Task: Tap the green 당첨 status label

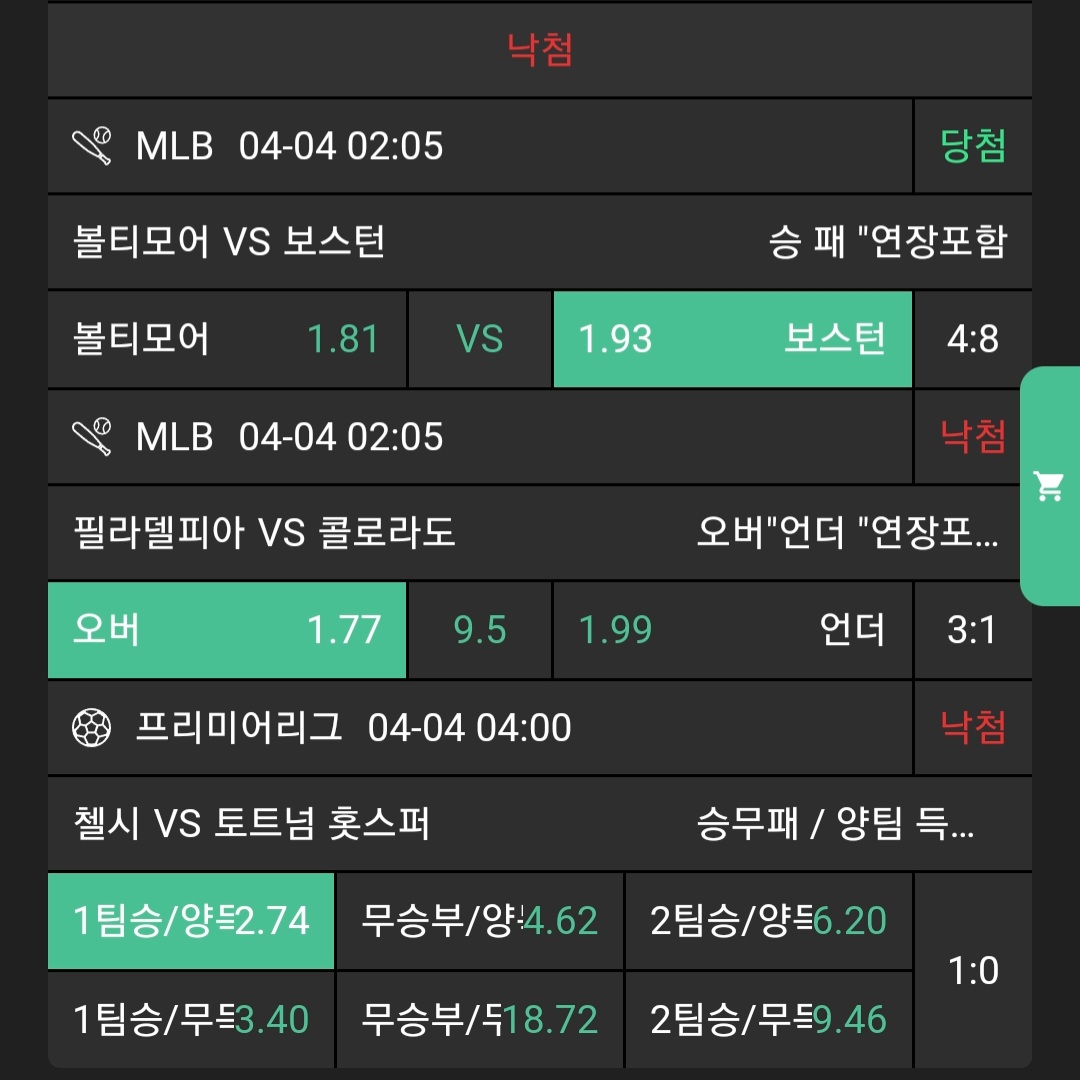Action: pos(973,147)
